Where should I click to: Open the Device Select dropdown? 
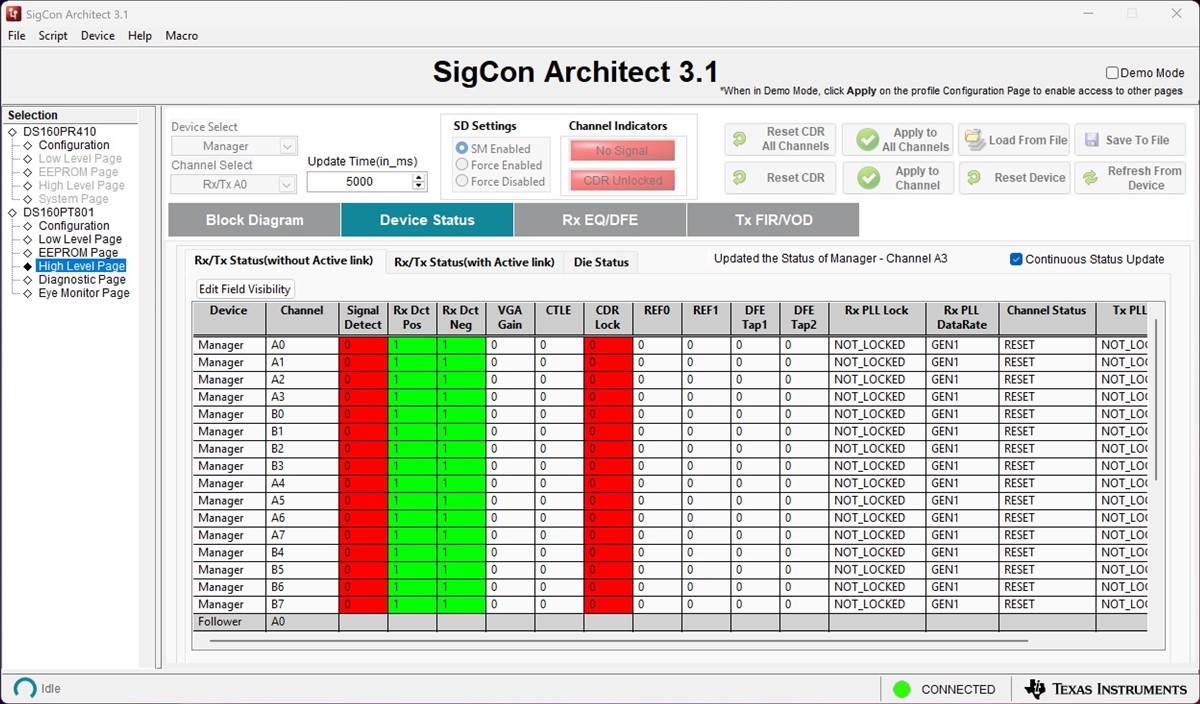[235, 146]
